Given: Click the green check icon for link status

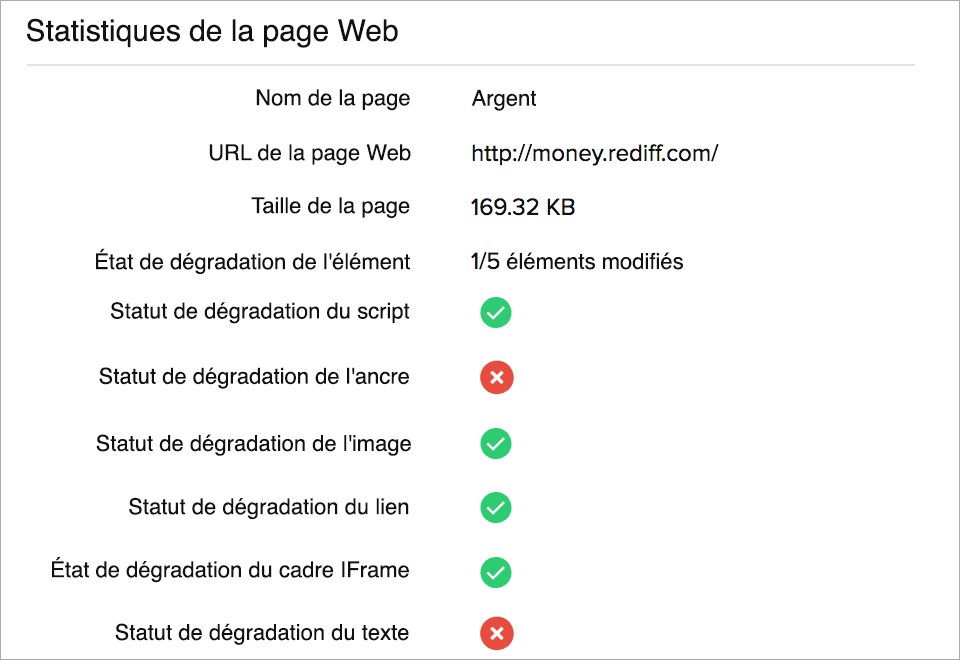Looking at the screenshot, I should tap(496, 508).
